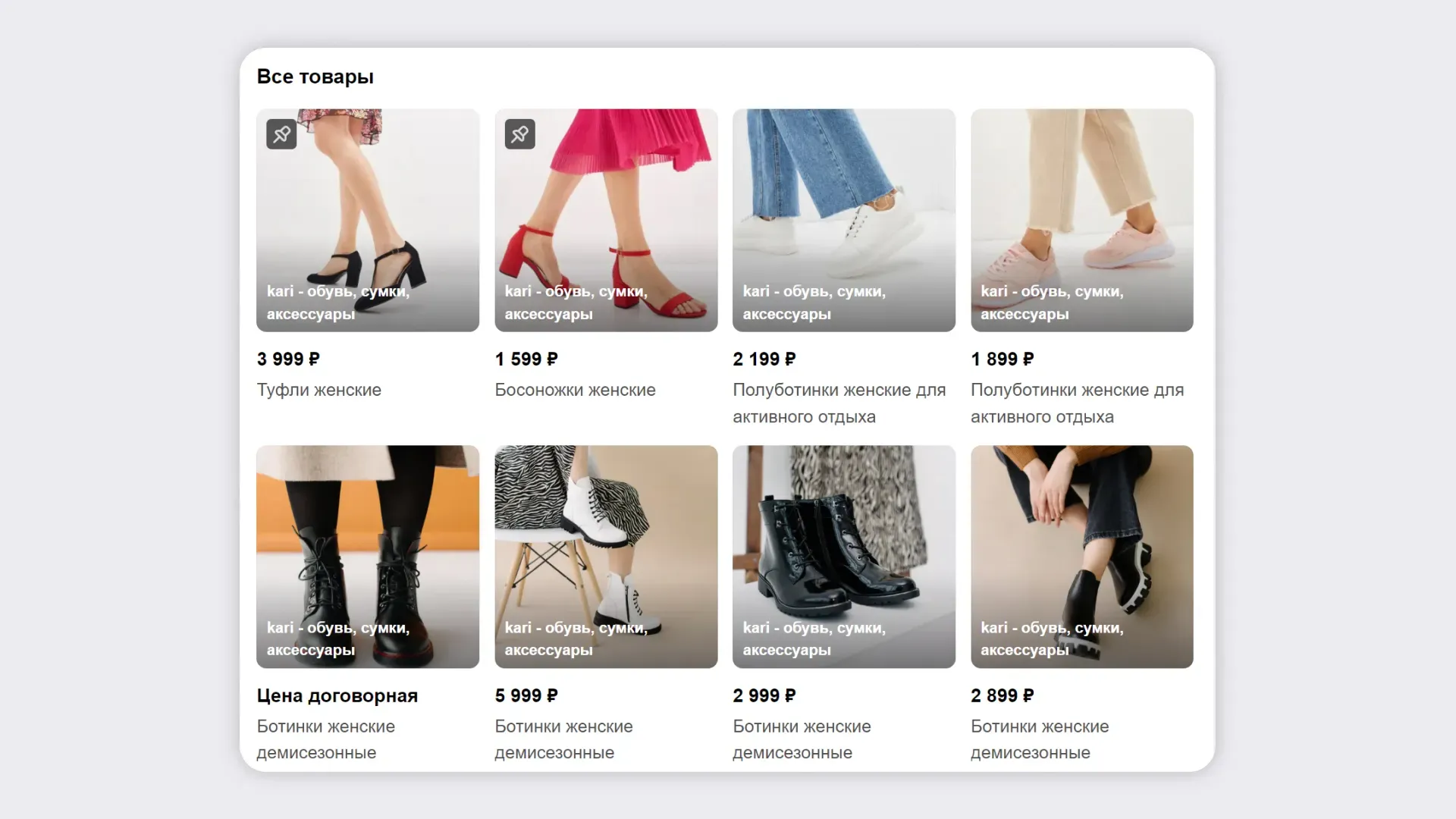
Task: Open black chelsea boots with white sole
Action: tap(1081, 556)
